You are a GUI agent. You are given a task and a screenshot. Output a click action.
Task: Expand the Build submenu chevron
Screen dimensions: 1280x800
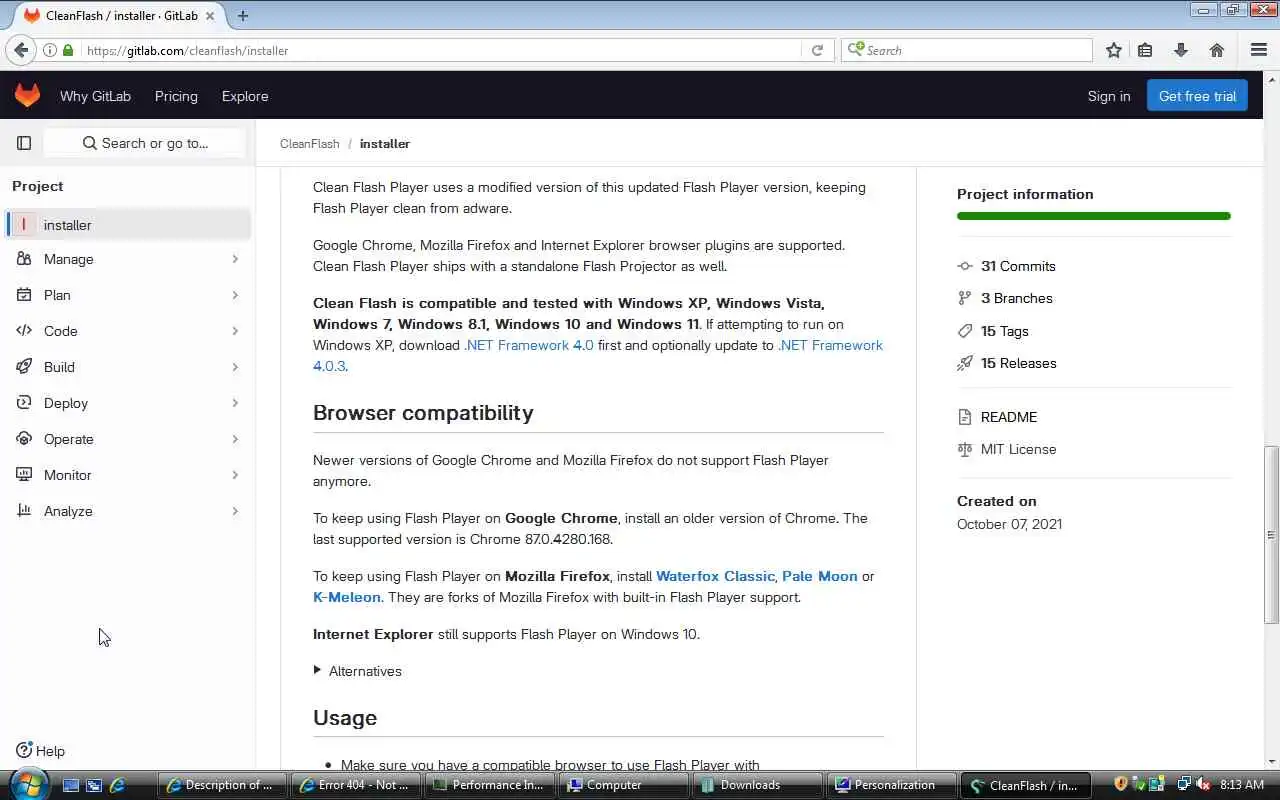(235, 367)
